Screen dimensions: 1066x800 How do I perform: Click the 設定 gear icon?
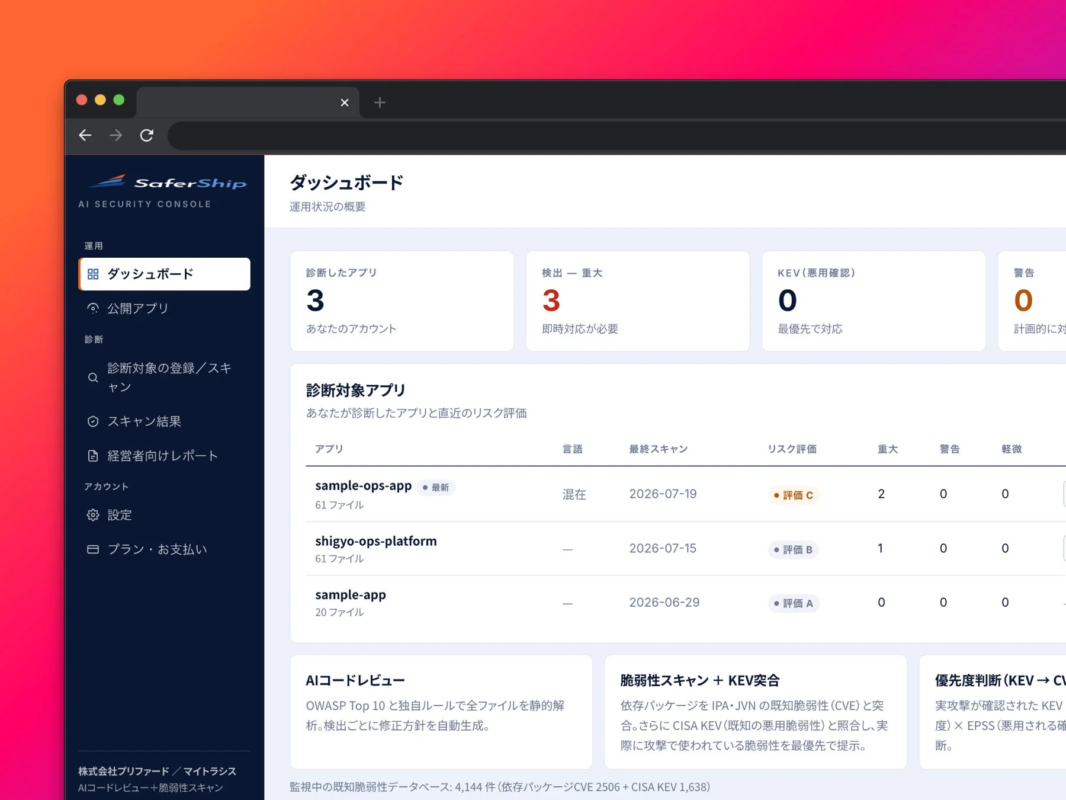coord(93,515)
